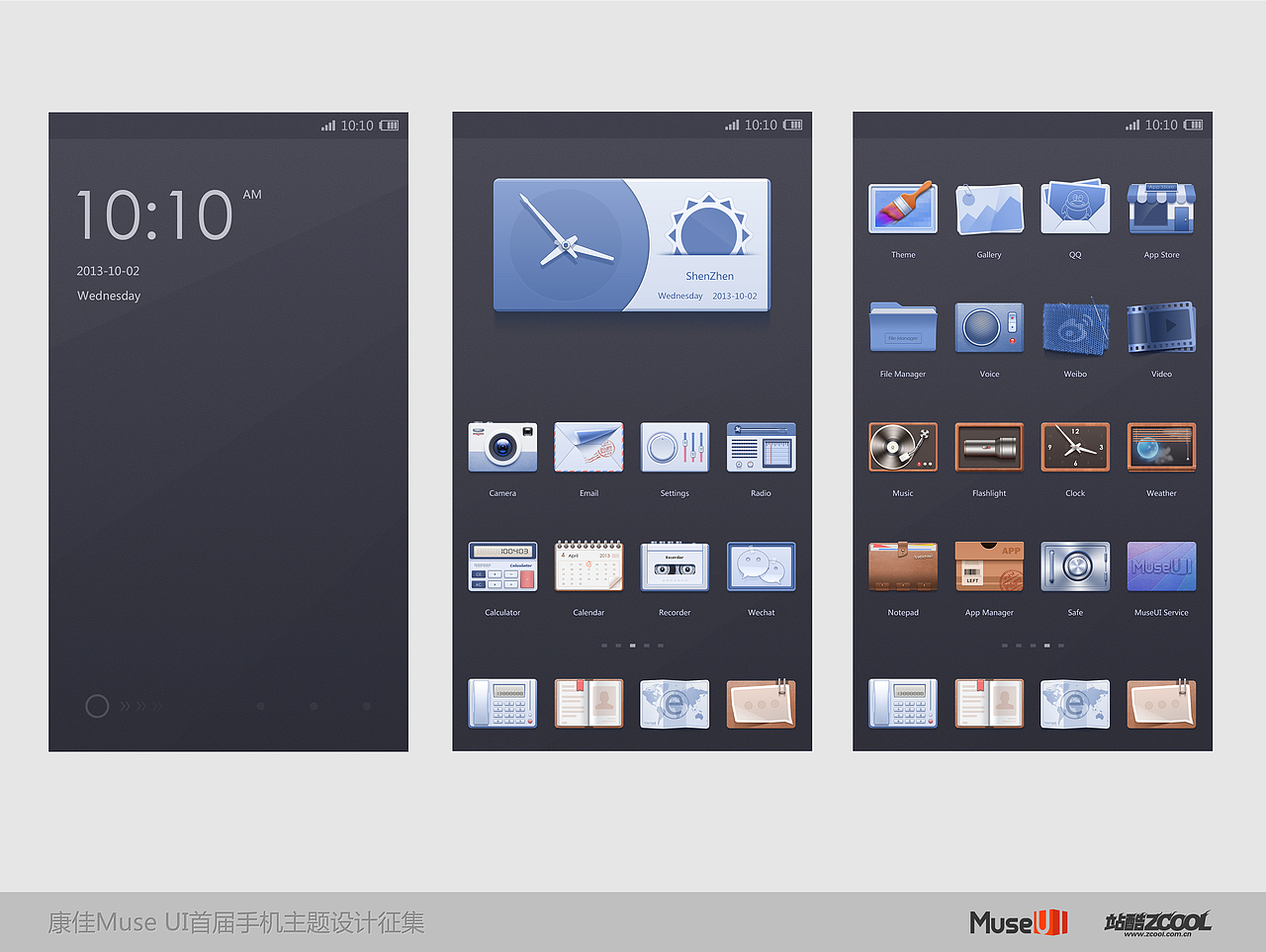Launch browser map dock icon in right screen

click(x=1075, y=703)
